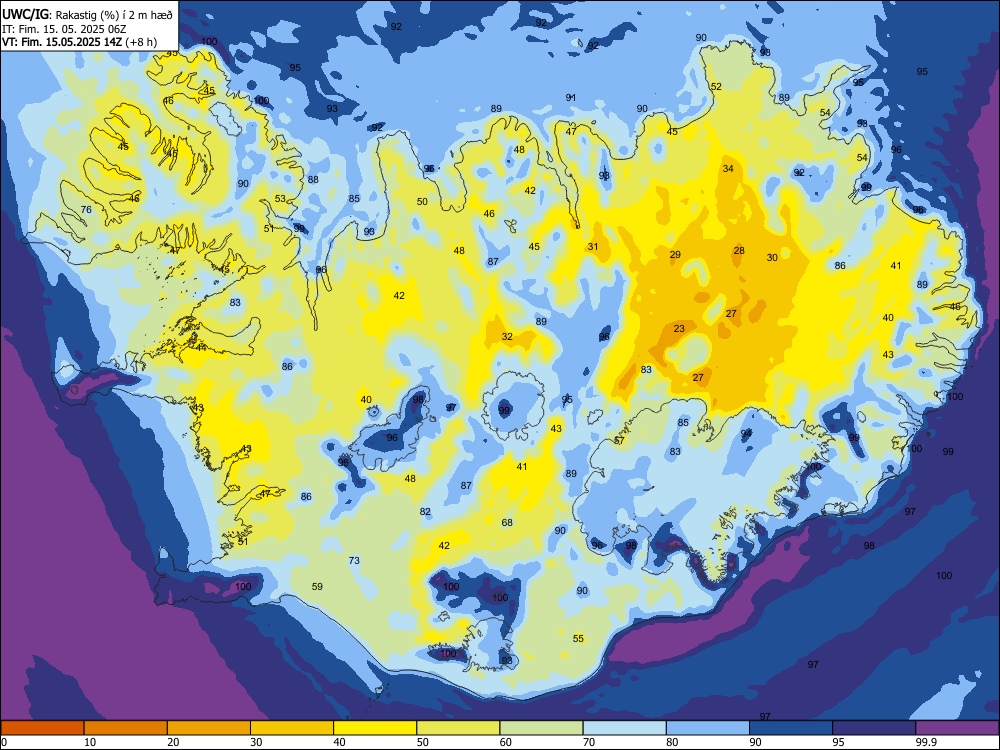Image resolution: width=1000 pixels, height=750 pixels.
Task: Click the humidity value 73 on the map
Action: [354, 561]
